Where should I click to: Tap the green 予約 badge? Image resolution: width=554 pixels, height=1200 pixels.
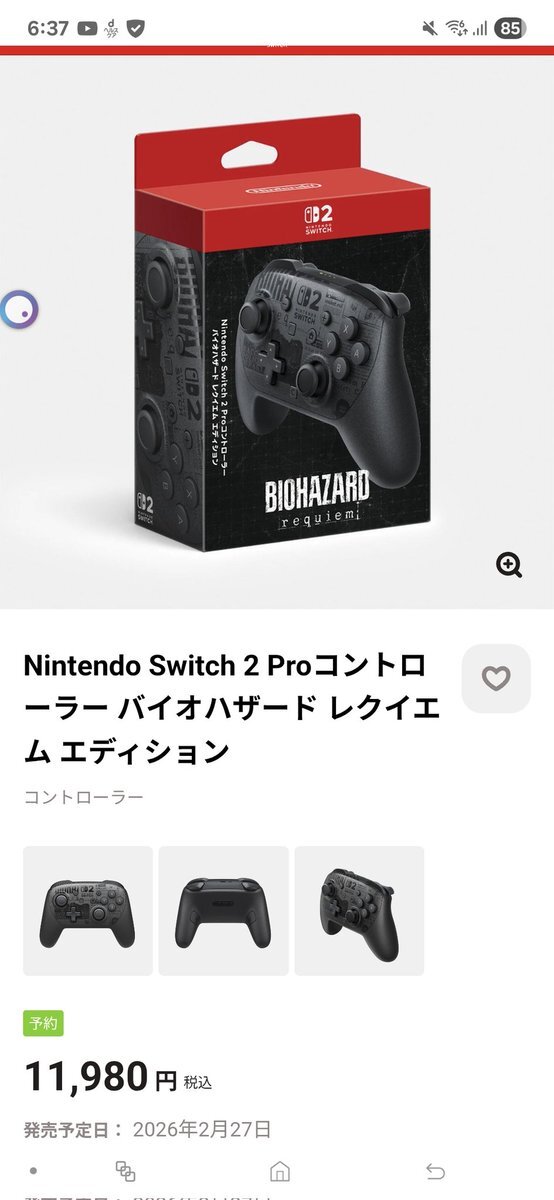tap(43, 1023)
